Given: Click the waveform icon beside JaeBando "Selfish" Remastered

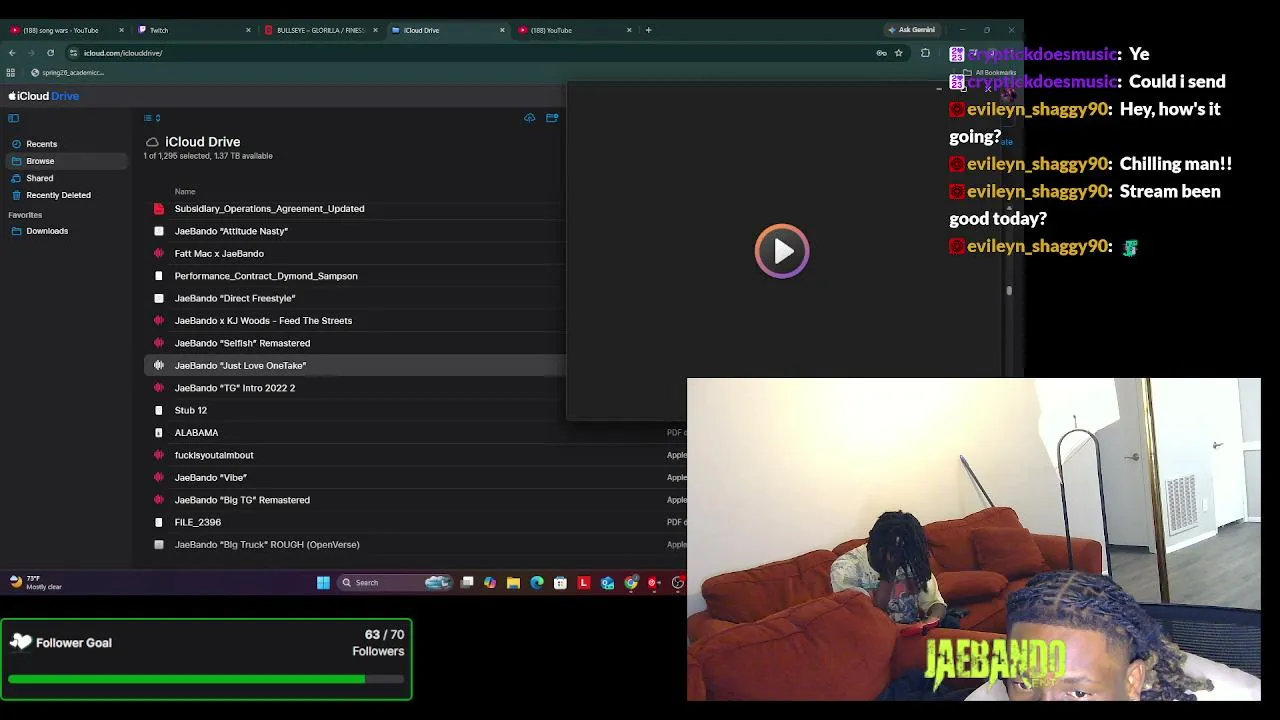Looking at the screenshot, I should 159,343.
